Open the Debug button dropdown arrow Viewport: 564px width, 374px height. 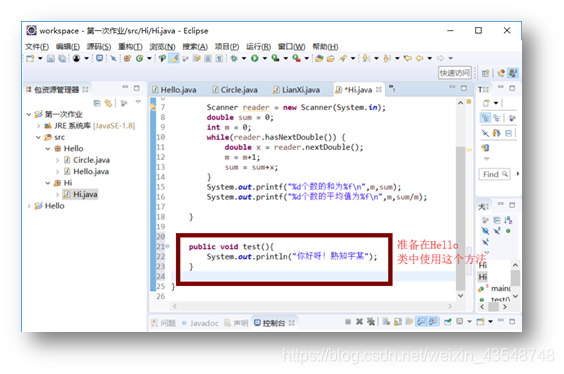coord(244,58)
